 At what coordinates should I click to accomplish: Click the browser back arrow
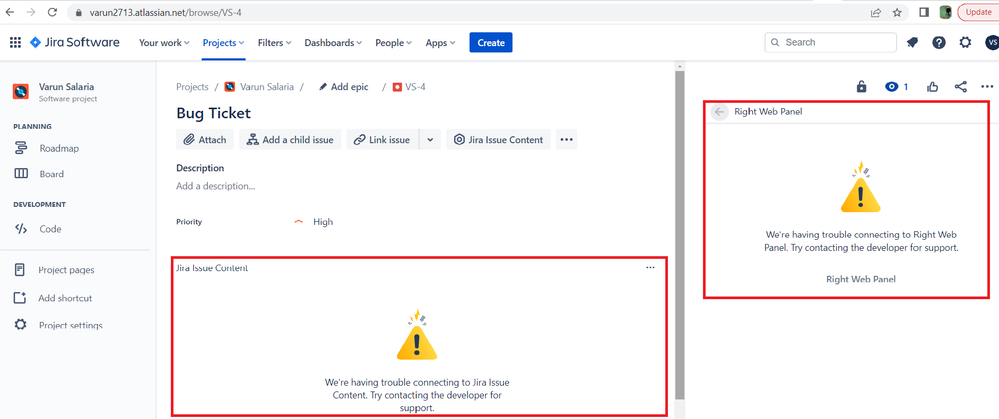(10, 12)
